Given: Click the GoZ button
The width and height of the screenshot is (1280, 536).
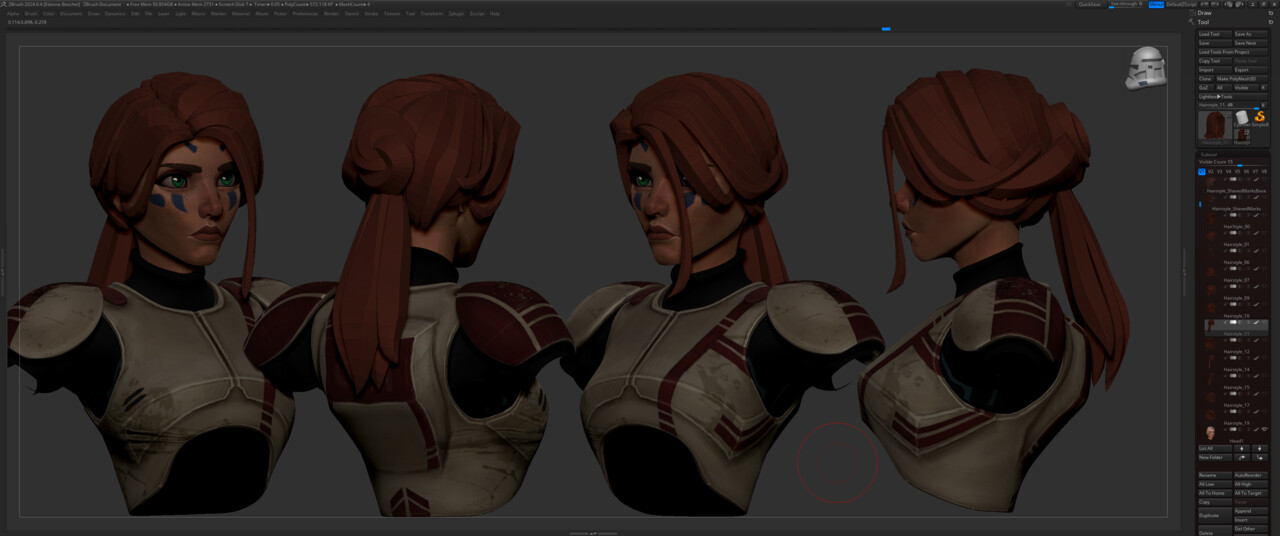Looking at the screenshot, I should pyautogui.click(x=1205, y=87).
